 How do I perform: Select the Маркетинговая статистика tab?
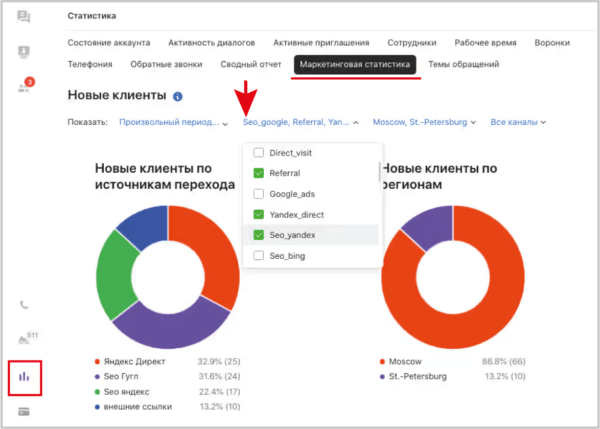pyautogui.click(x=355, y=64)
